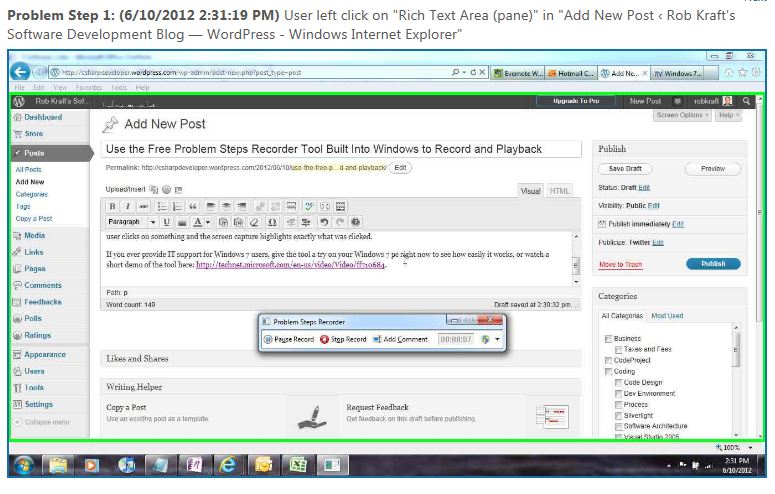
Task: Apply italic formatting in the editor toolbar
Action: tap(129, 206)
